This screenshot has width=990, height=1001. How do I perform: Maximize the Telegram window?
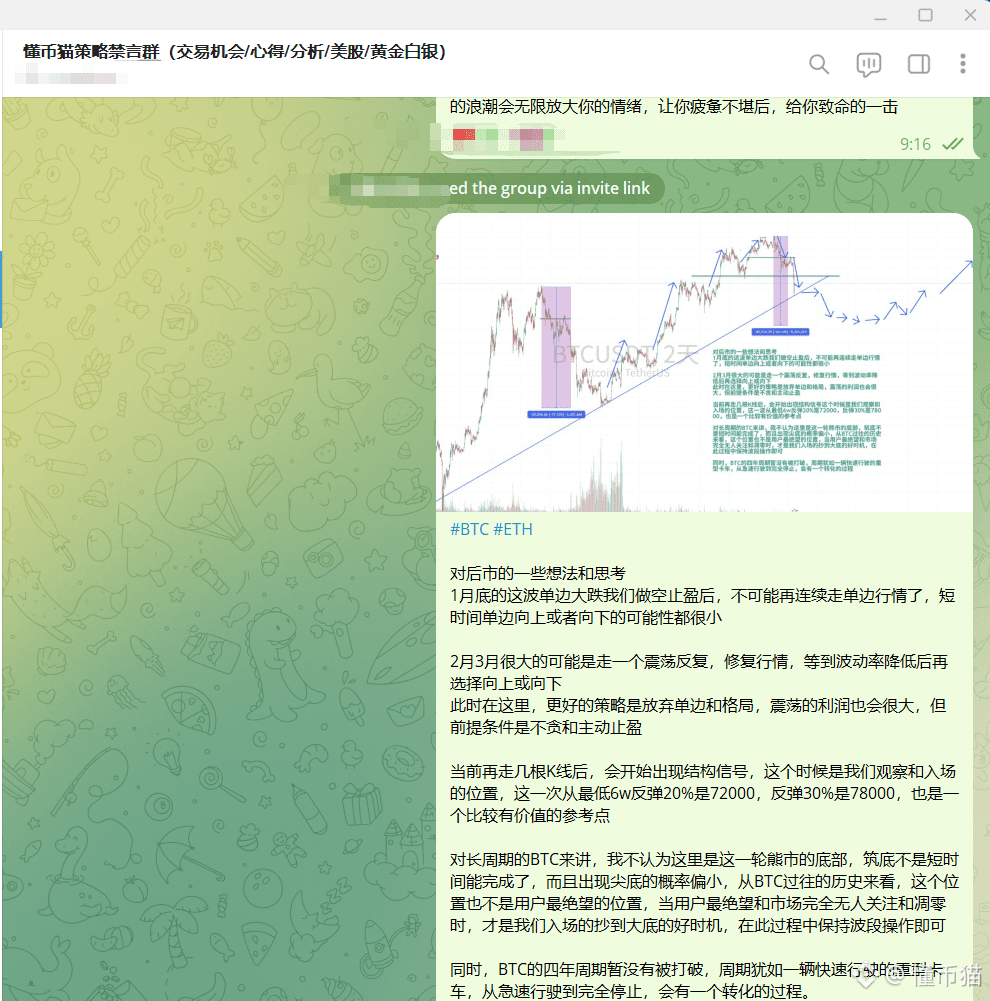click(926, 15)
